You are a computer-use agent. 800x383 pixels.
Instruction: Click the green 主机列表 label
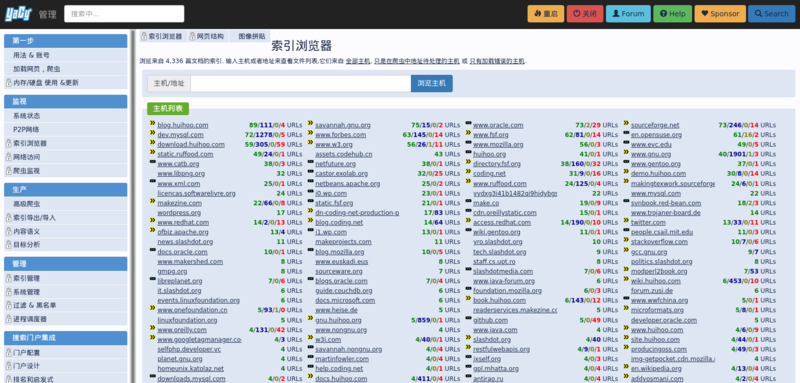coord(168,109)
